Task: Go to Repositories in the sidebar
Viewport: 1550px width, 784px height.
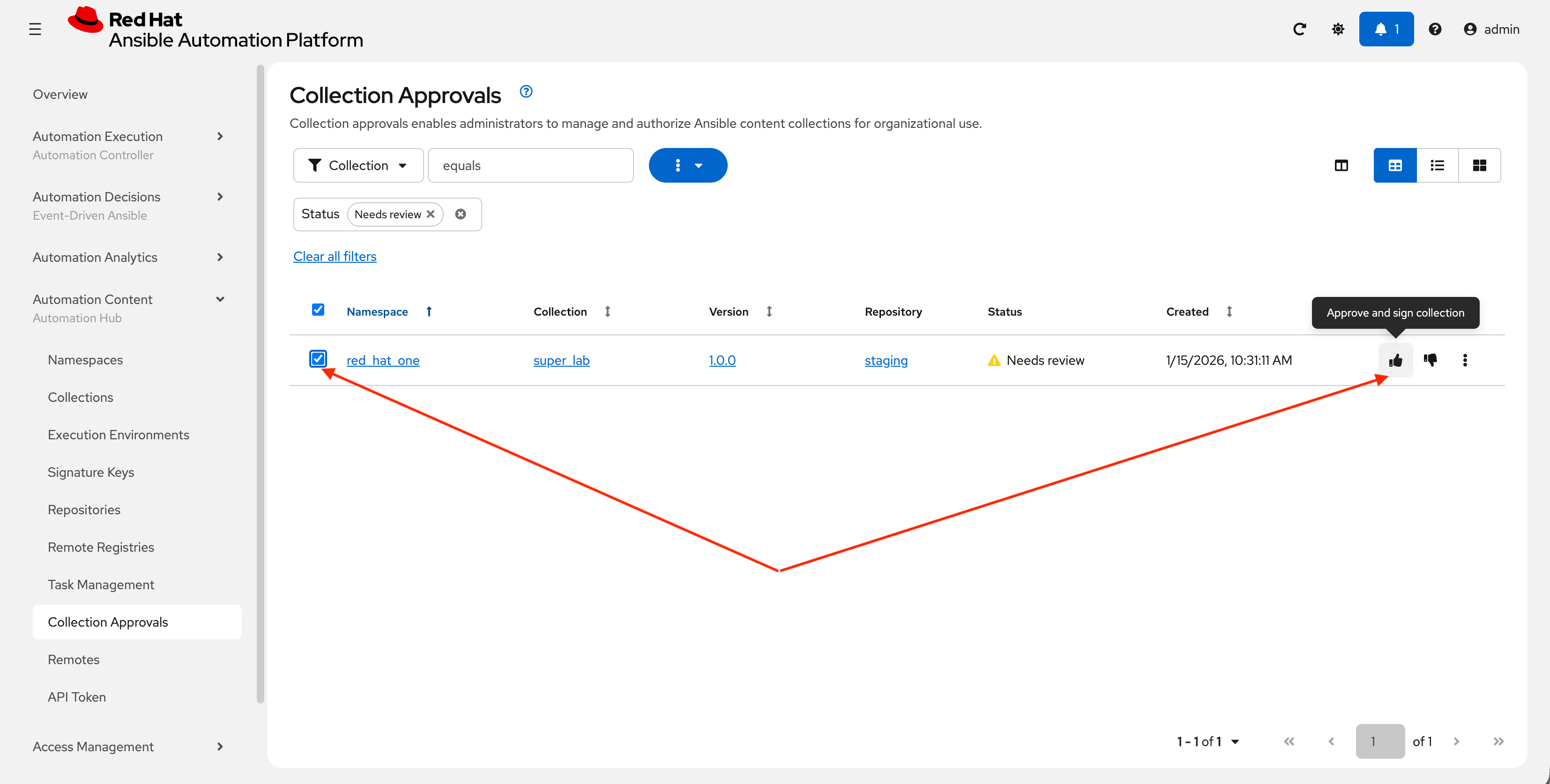Action: point(84,510)
